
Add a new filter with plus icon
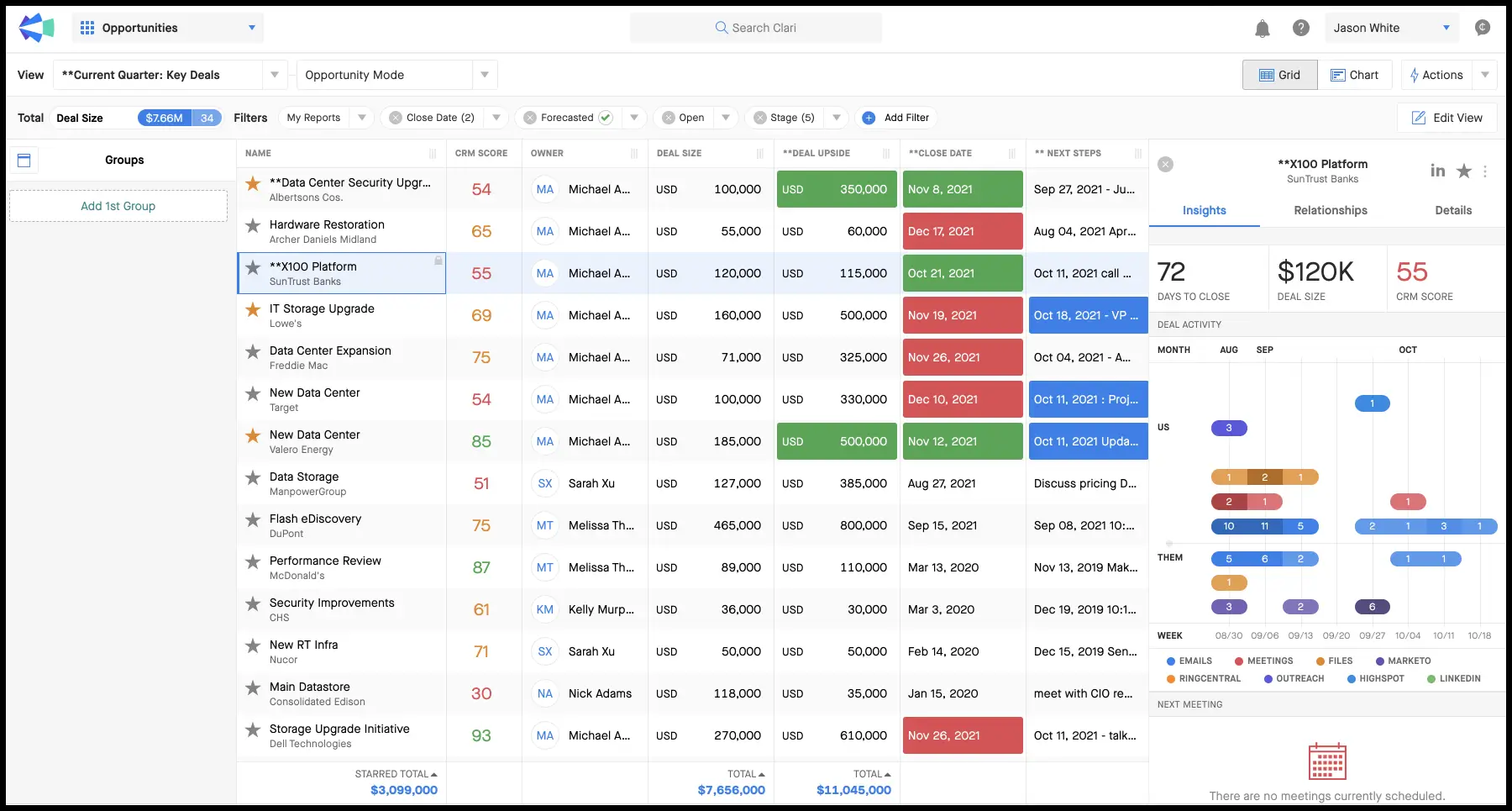point(869,118)
